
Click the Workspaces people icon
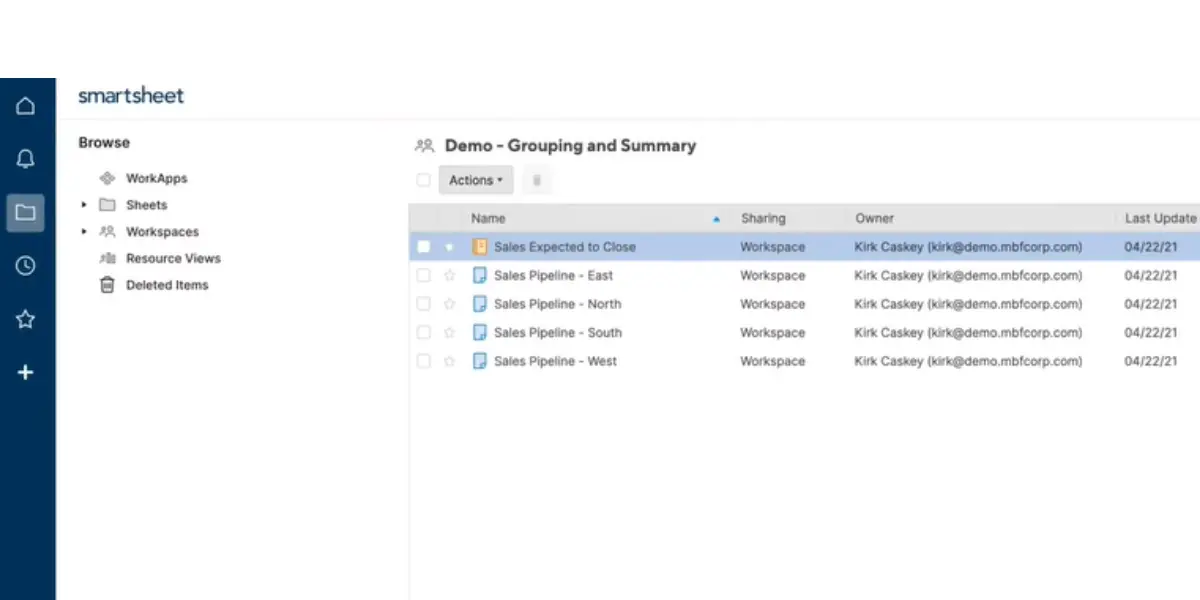pyautogui.click(x=107, y=232)
